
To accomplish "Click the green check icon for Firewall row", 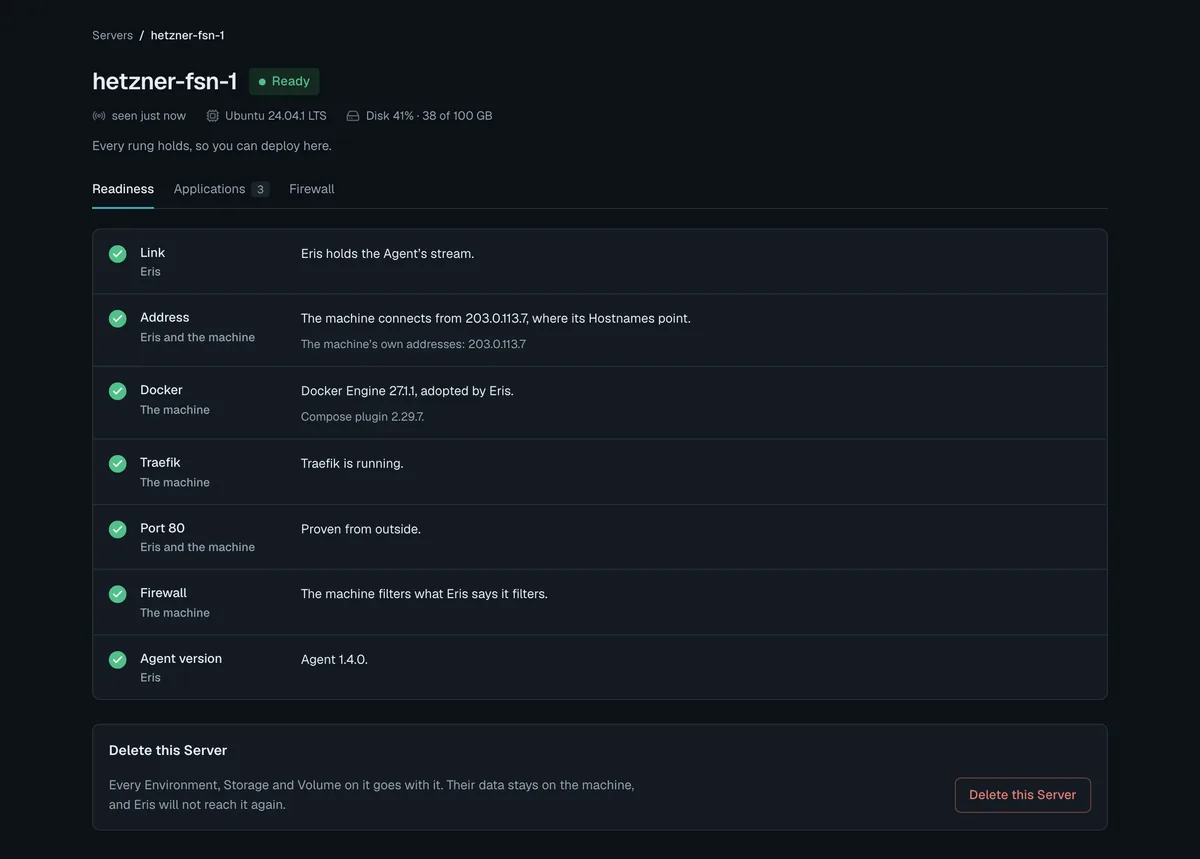I will (x=118, y=594).
